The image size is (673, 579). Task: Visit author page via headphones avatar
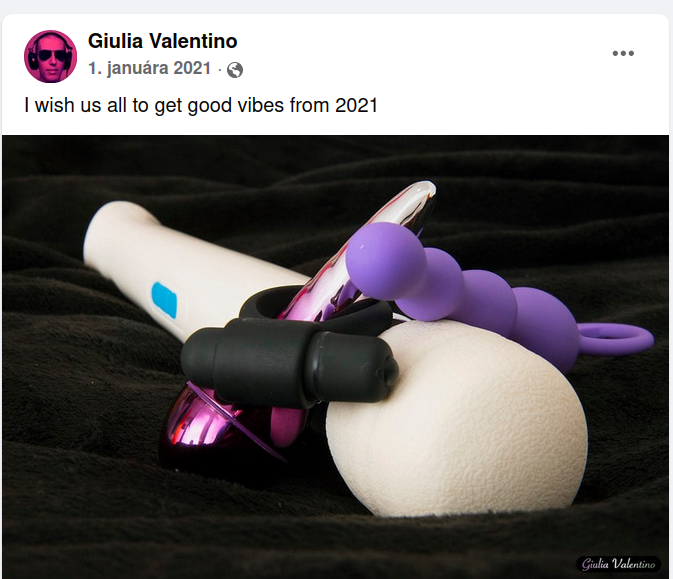pos(50,56)
